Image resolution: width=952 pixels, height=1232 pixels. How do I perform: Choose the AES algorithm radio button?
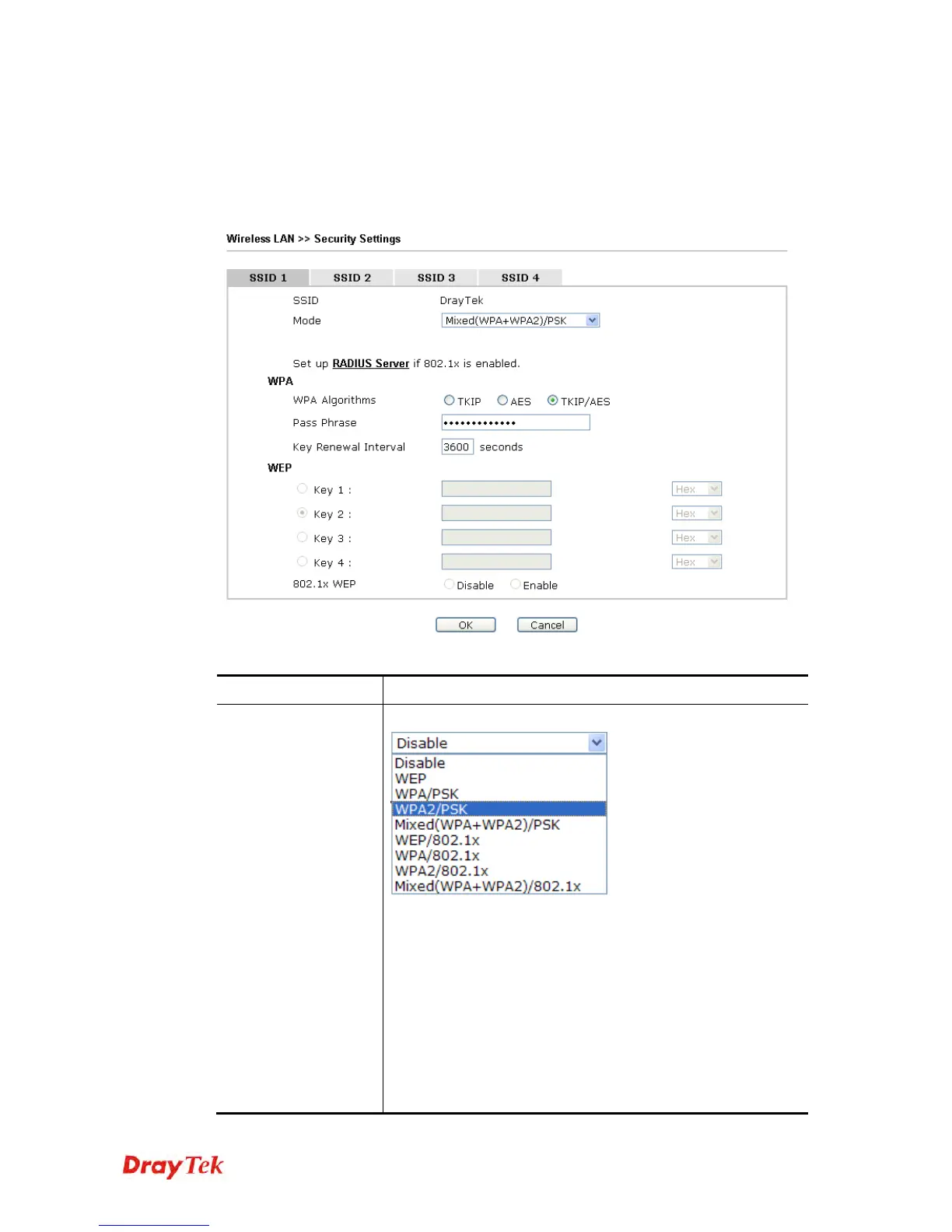click(502, 401)
